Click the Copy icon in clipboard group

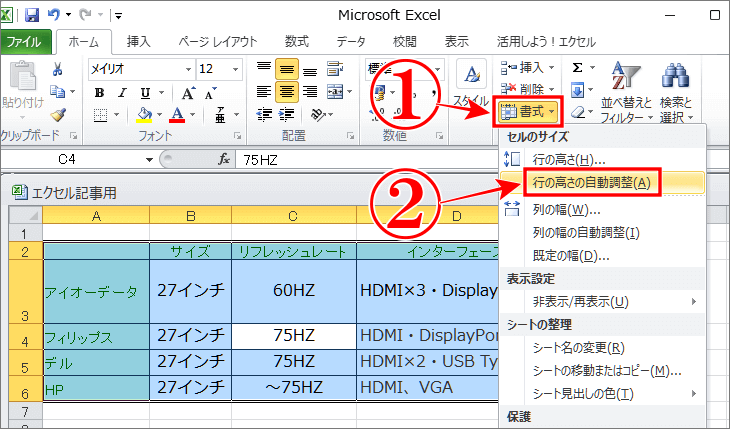pyautogui.click(x=57, y=91)
